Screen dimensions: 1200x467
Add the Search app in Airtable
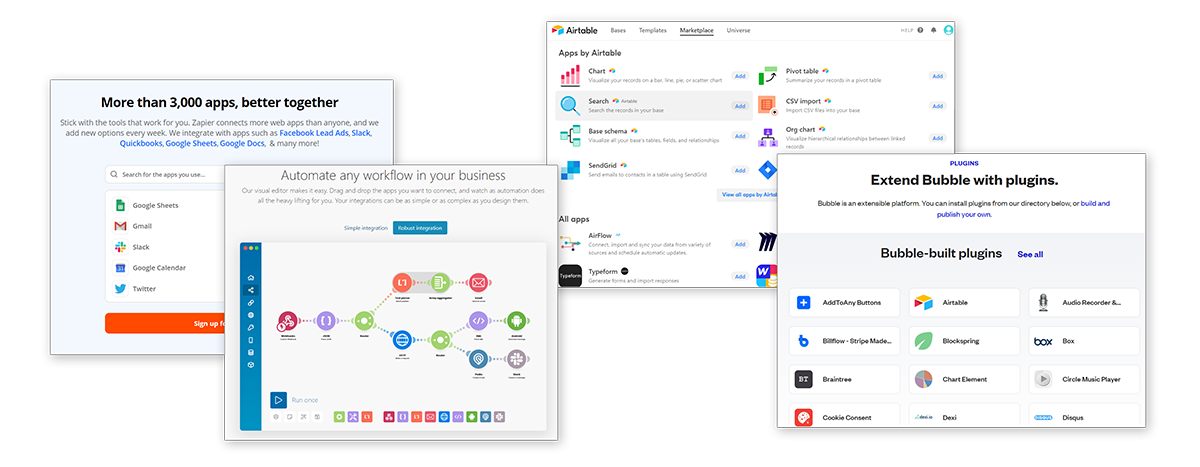tap(740, 106)
